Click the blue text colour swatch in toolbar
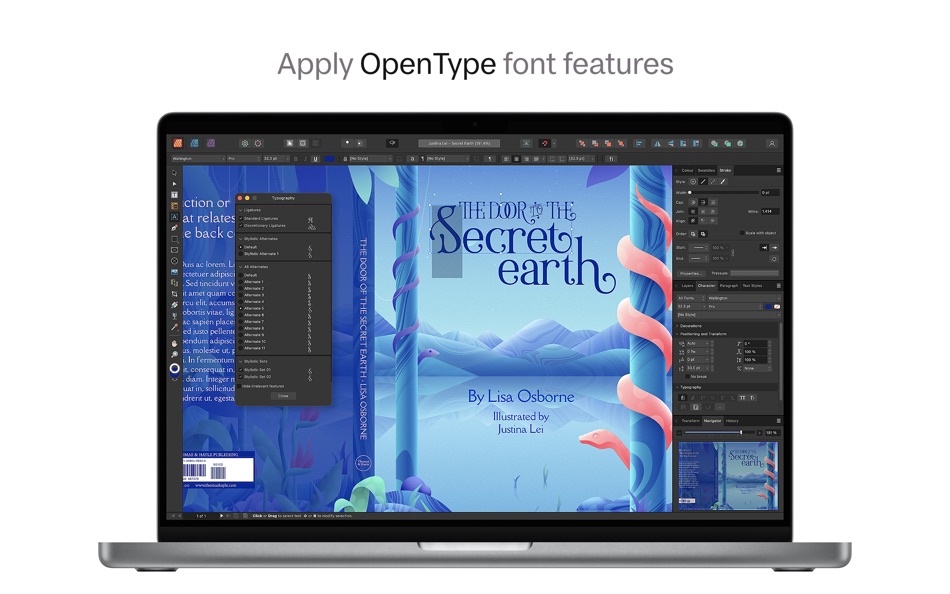This screenshot has width=950, height=594. [330, 159]
